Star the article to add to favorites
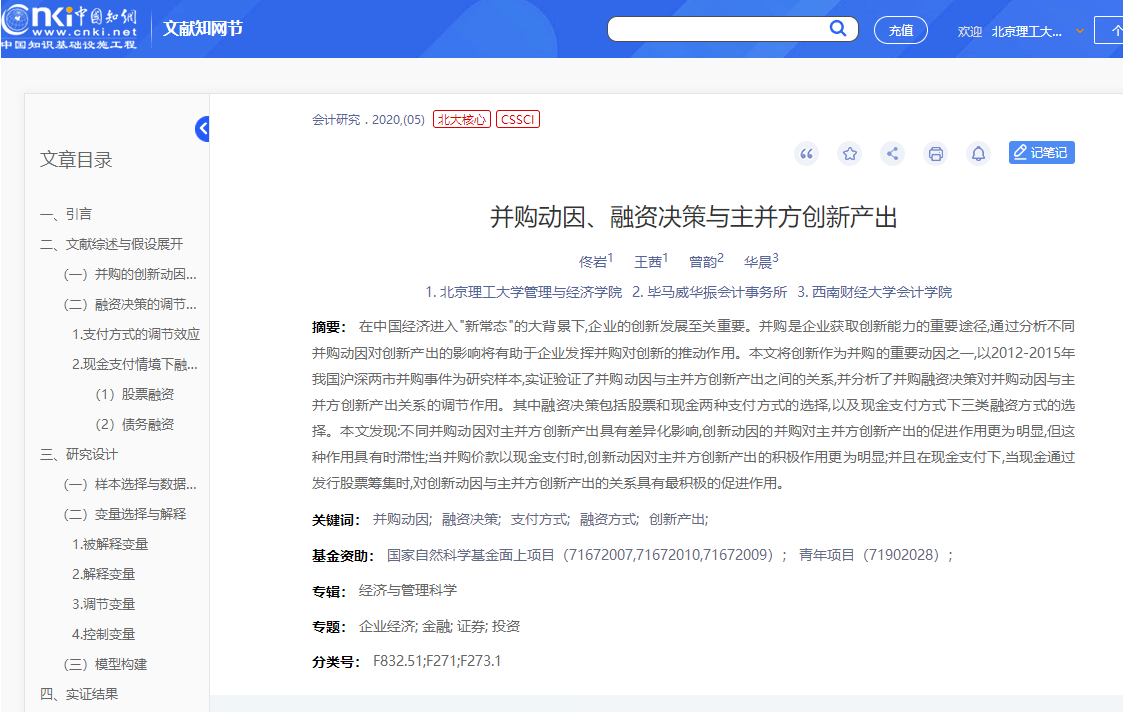The image size is (1123, 712). click(x=850, y=153)
